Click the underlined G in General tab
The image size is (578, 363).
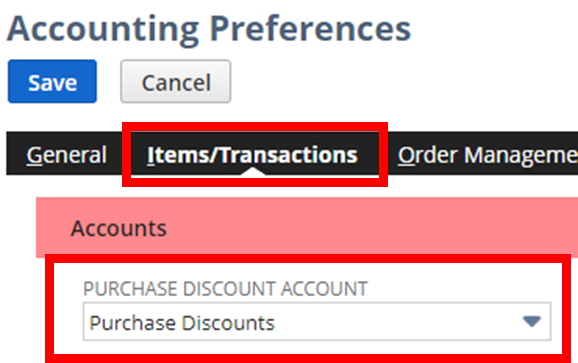35,155
